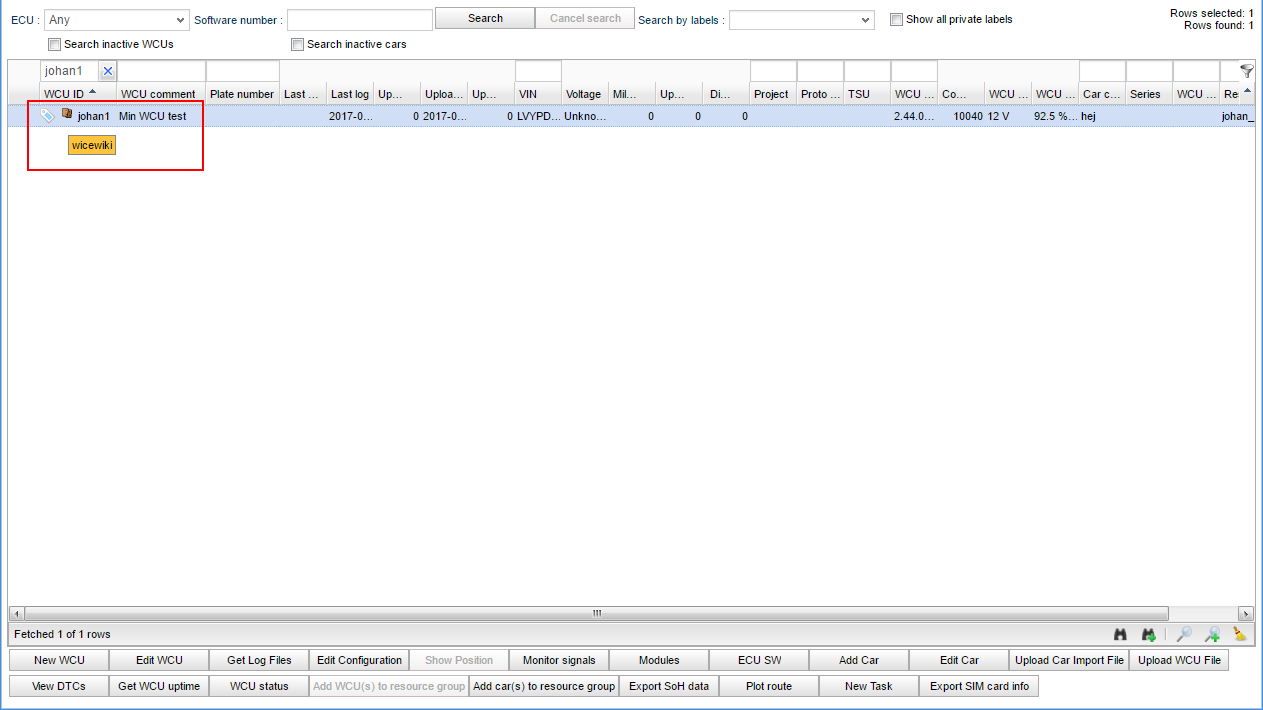Image resolution: width=1263 pixels, height=710 pixels.
Task: Click the plain magnifying glass icon
Action: click(x=1183, y=634)
